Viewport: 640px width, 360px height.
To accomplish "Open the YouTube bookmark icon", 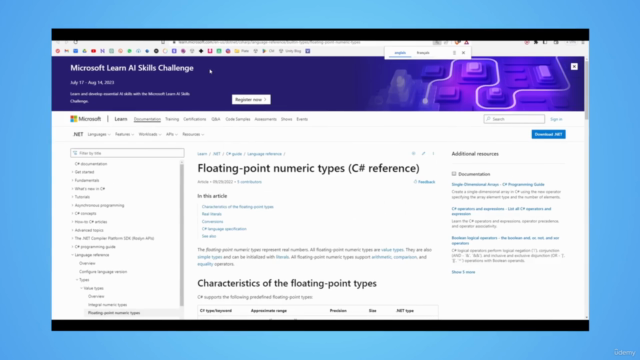I will (x=93, y=51).
